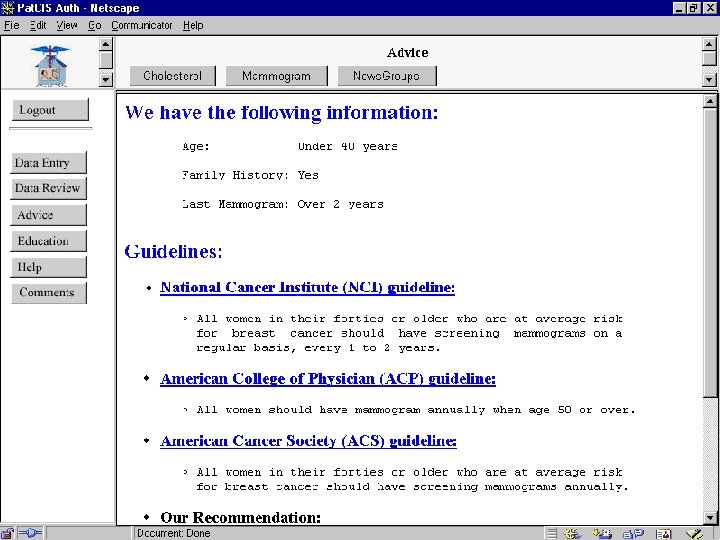Select the Advice sidebar button
Image resolution: width=720 pixels, height=540 pixels.
point(48,215)
